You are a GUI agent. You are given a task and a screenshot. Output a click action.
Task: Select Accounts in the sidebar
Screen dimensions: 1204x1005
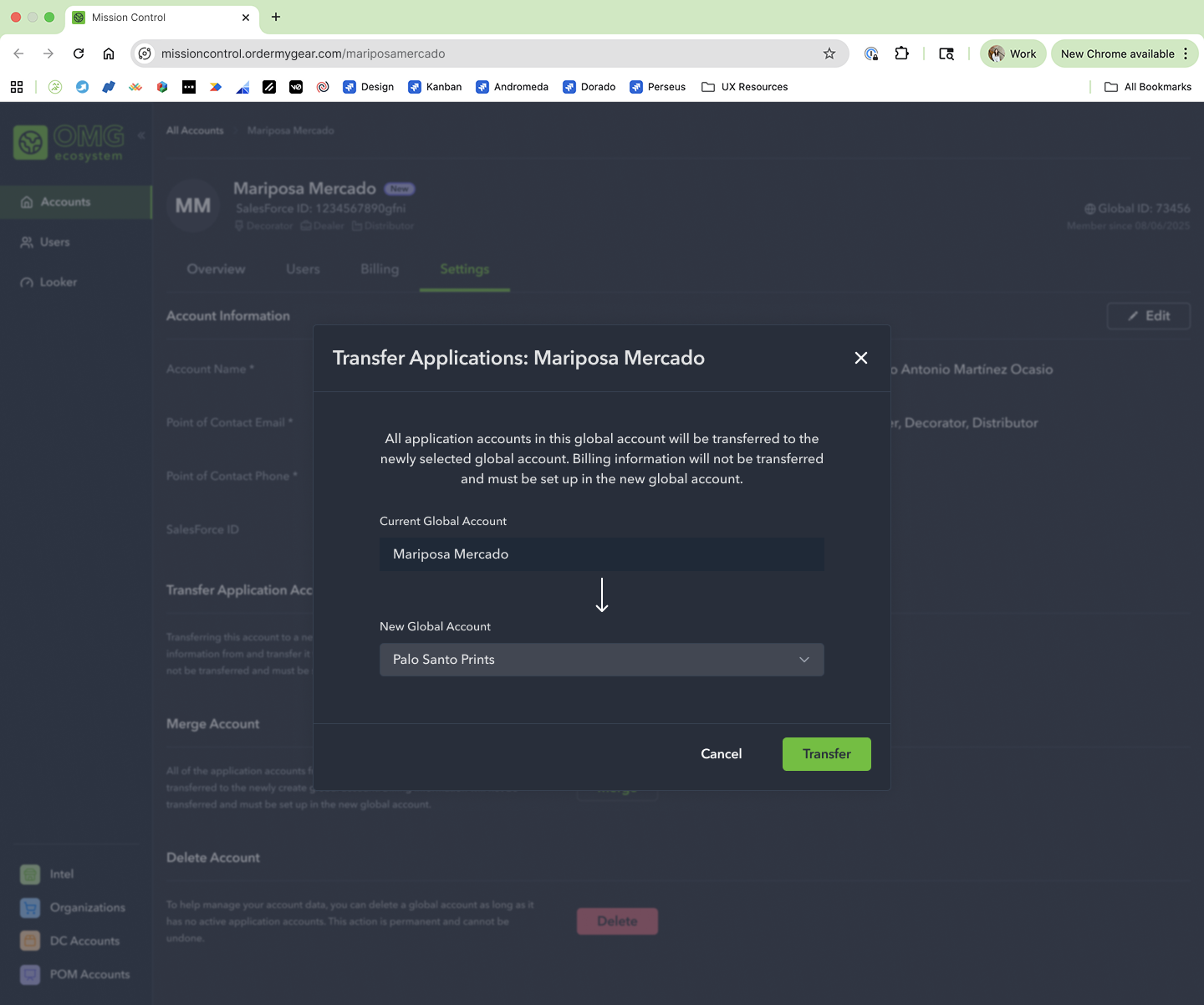[76, 202]
